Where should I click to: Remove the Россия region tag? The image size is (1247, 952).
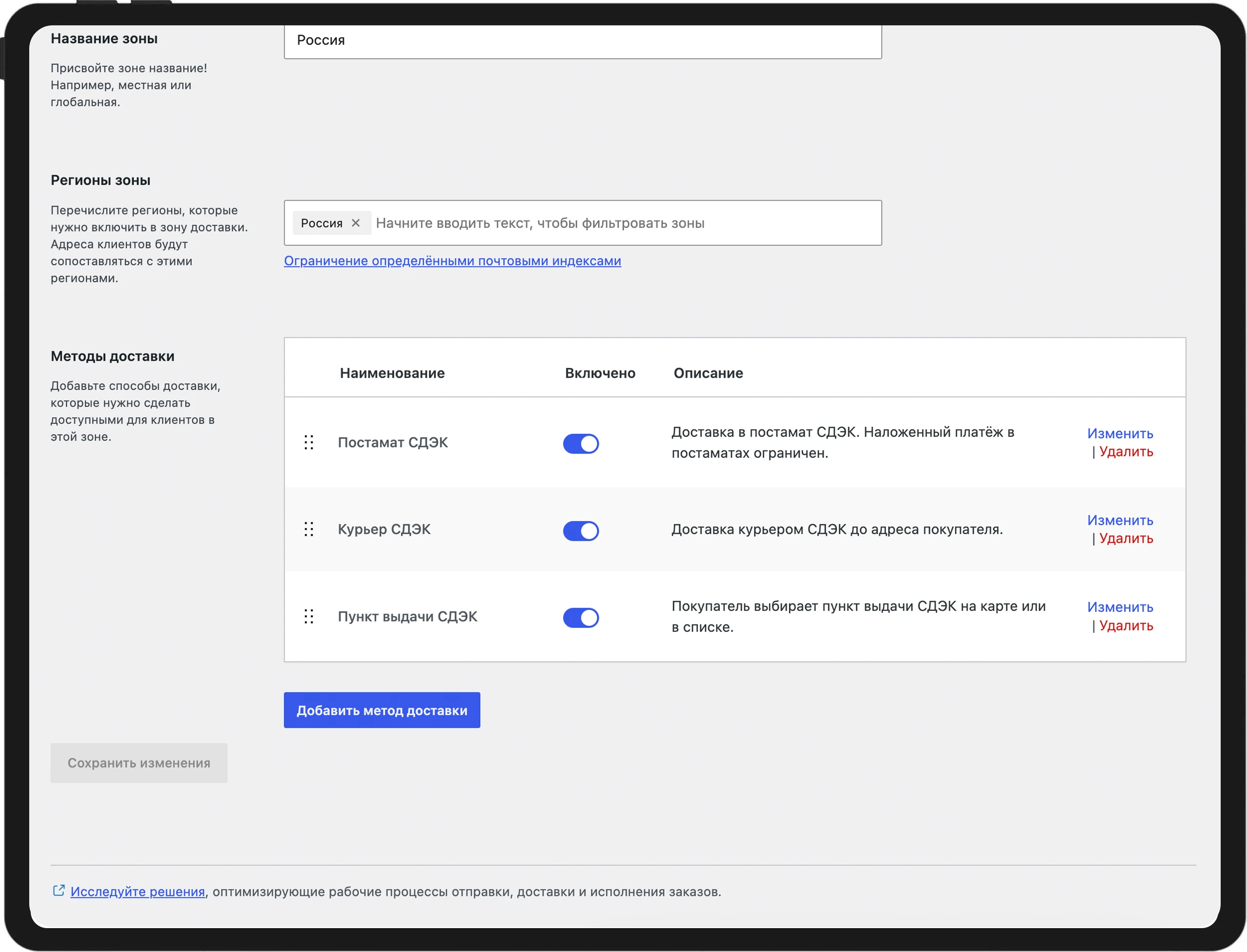click(356, 223)
